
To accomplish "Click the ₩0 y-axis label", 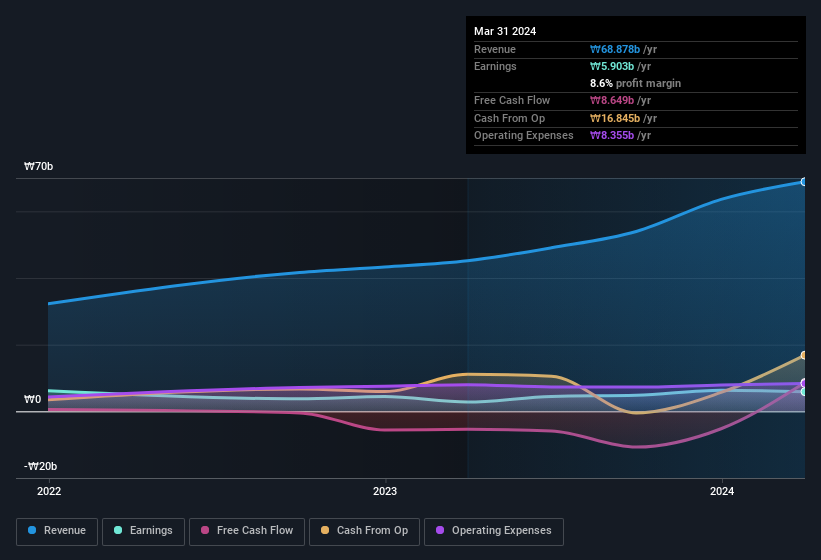I will 32,399.
